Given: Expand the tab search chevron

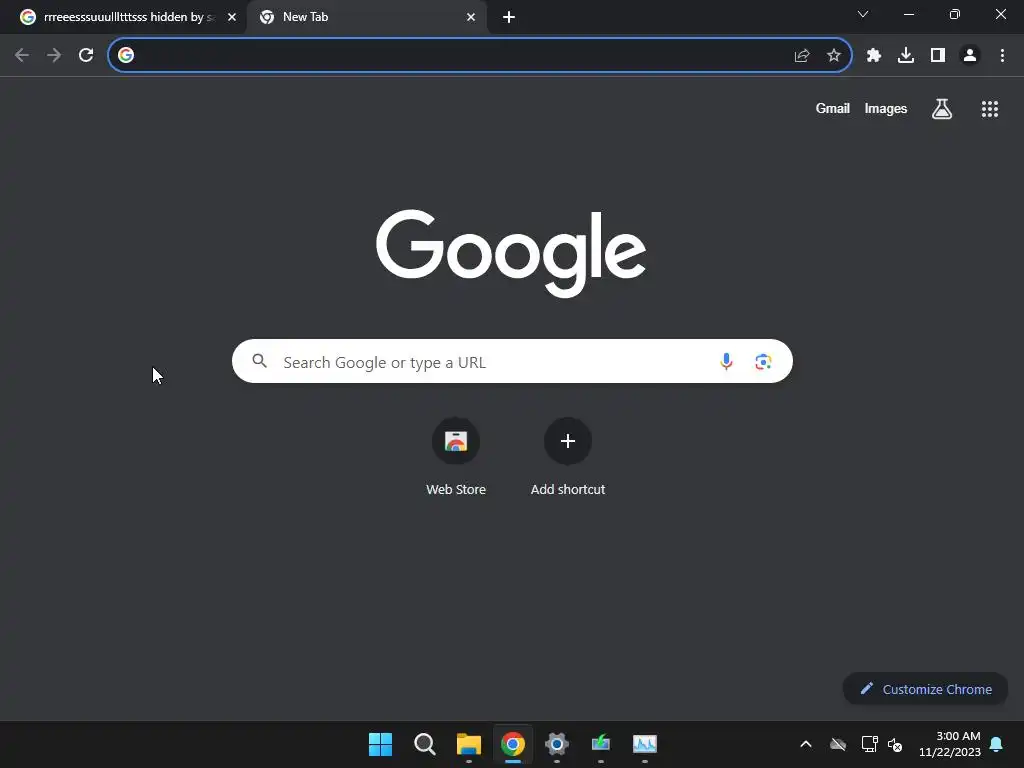Looking at the screenshot, I should coord(863,14).
